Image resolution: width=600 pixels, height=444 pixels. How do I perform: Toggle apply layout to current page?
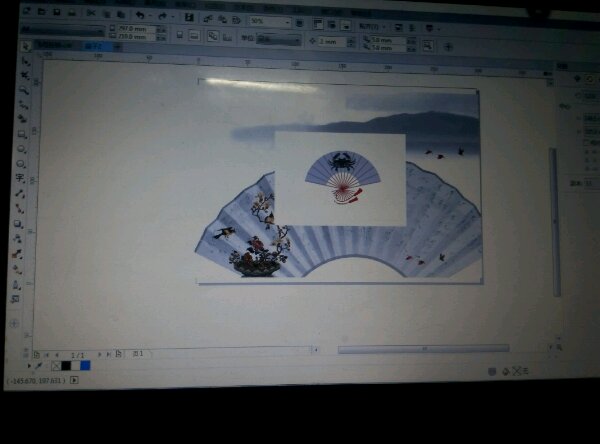click(227, 37)
